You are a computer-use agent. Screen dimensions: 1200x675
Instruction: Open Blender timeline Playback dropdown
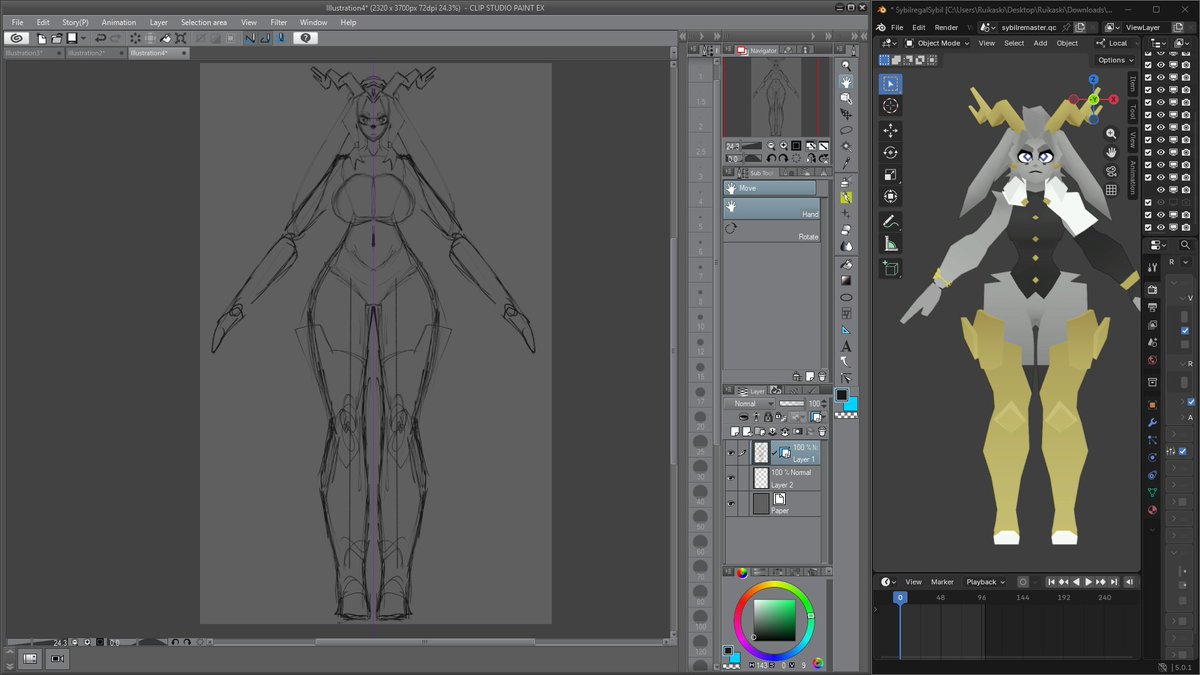[x=985, y=582]
